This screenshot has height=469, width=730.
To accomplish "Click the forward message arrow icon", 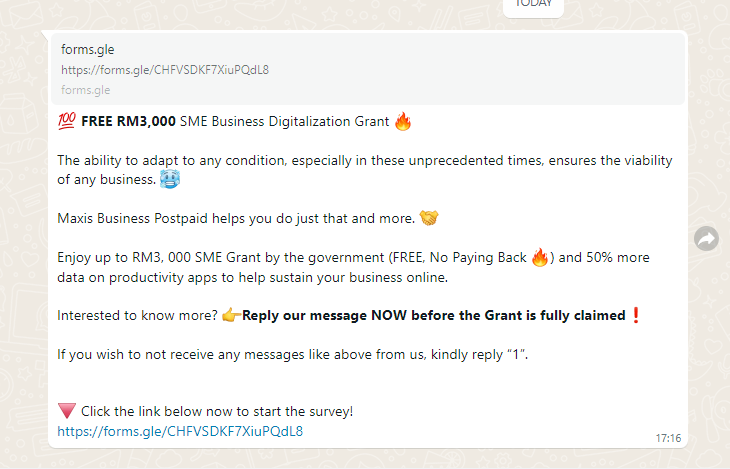I will pyautogui.click(x=706, y=238).
